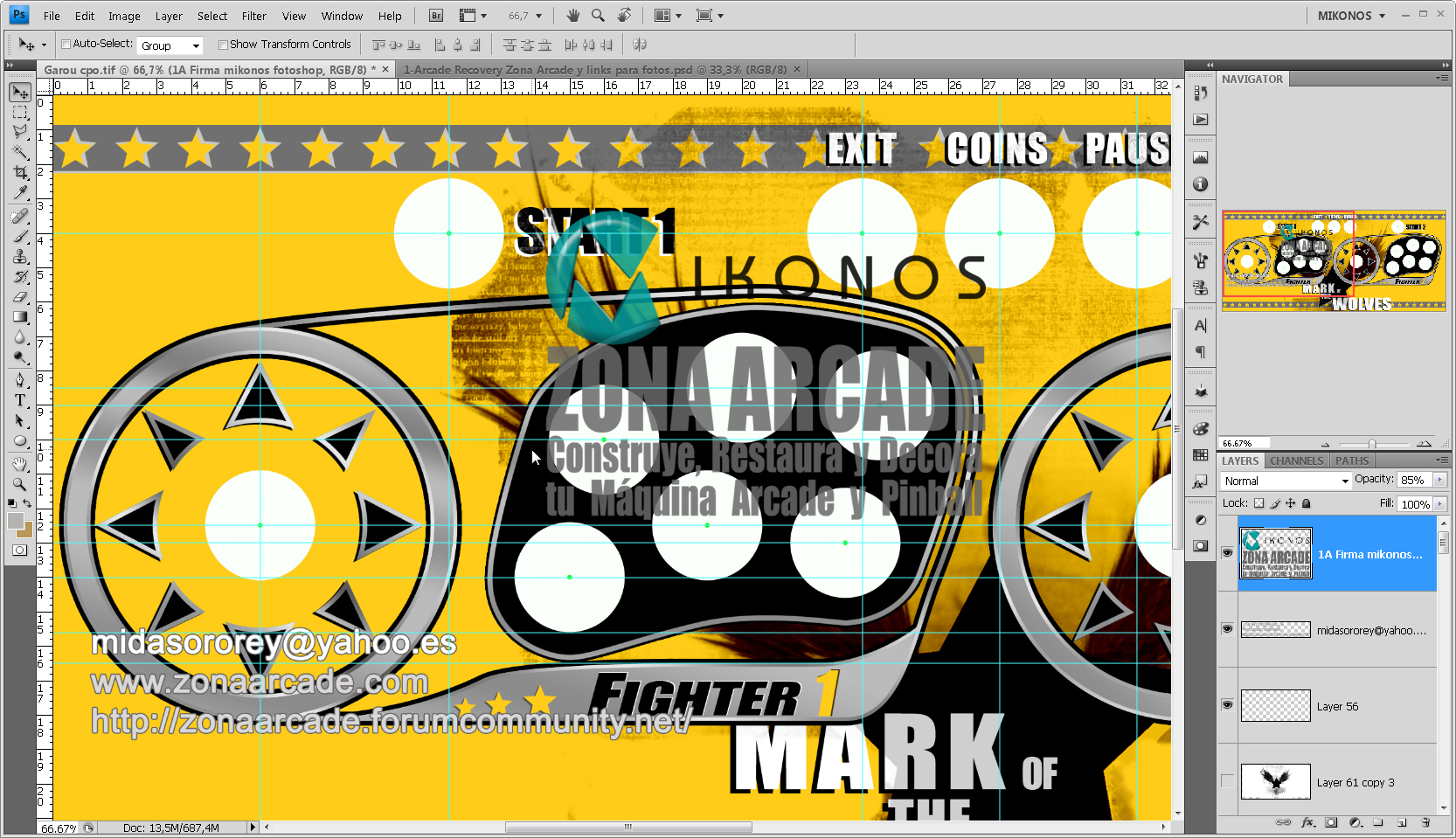The width and height of the screenshot is (1456, 838).
Task: Select the Burn tool
Action: (20, 357)
